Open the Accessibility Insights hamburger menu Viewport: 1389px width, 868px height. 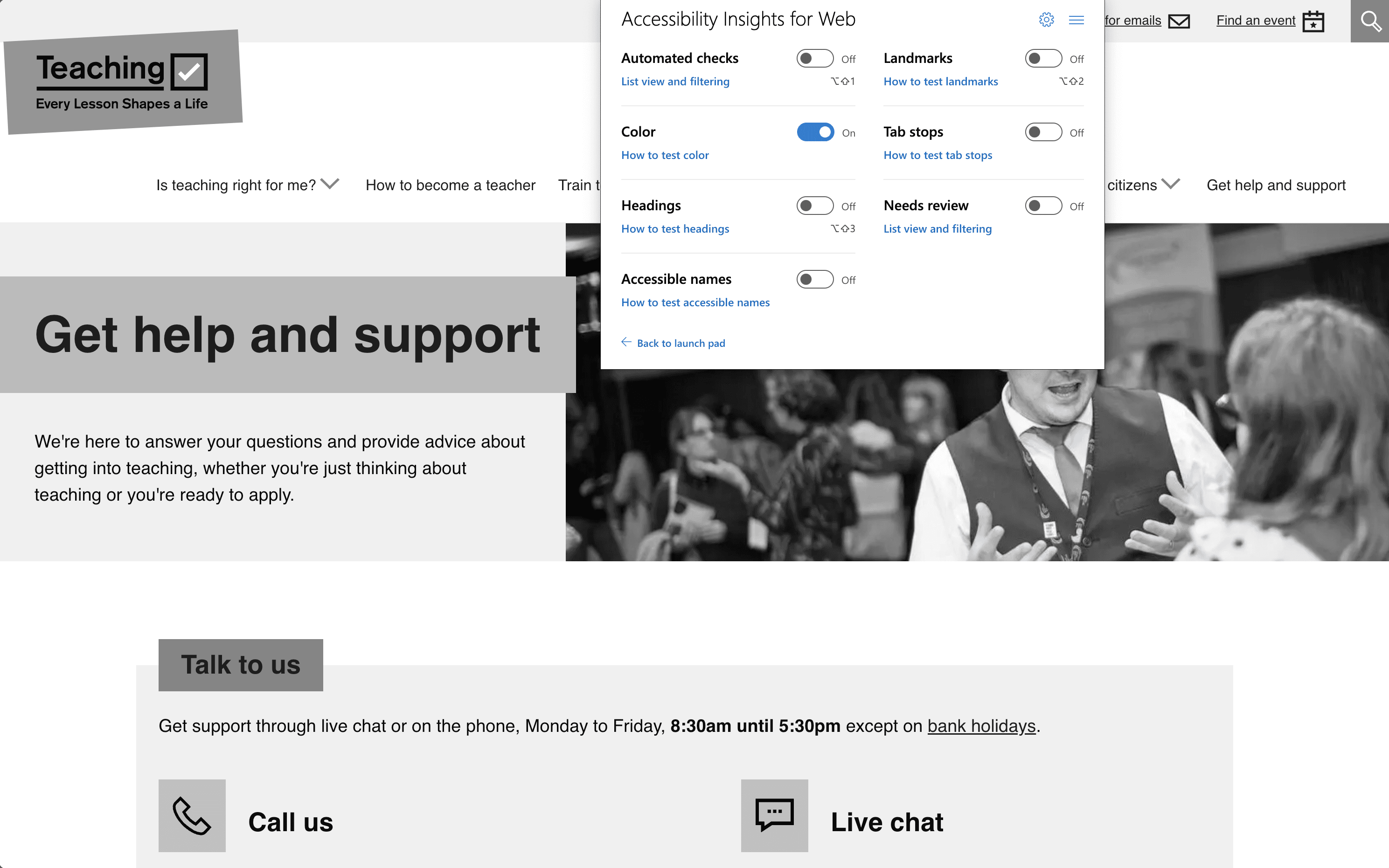tap(1076, 20)
